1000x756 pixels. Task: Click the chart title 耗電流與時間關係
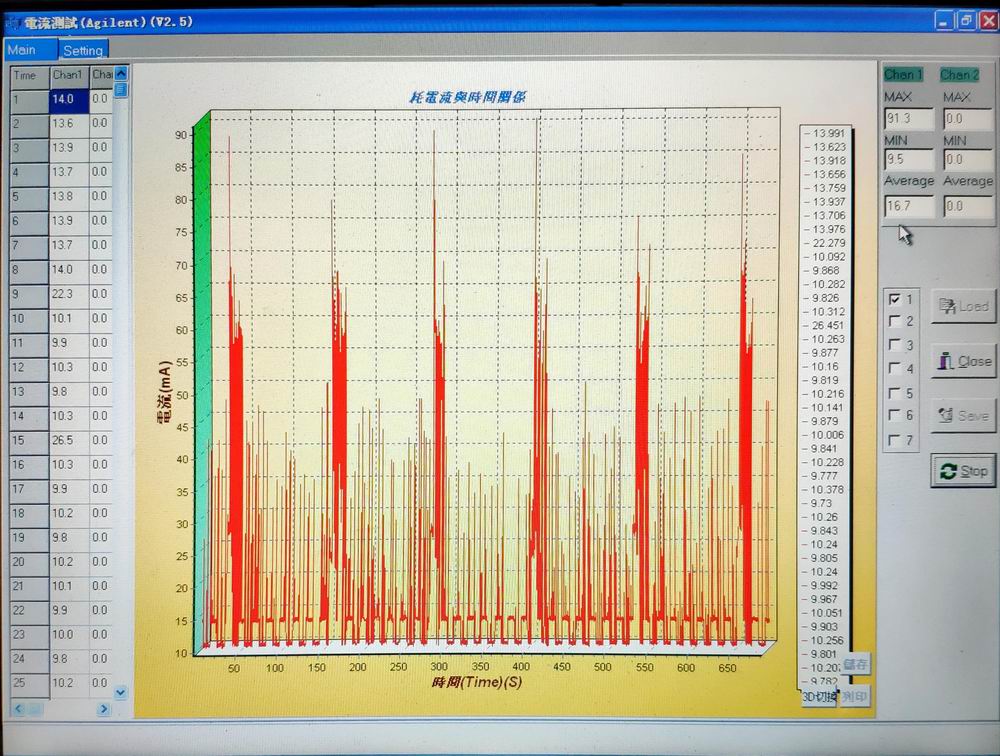(x=467, y=97)
